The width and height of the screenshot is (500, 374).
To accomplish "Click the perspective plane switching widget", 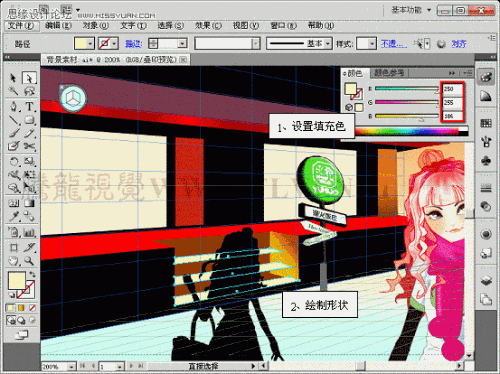I will 73,98.
